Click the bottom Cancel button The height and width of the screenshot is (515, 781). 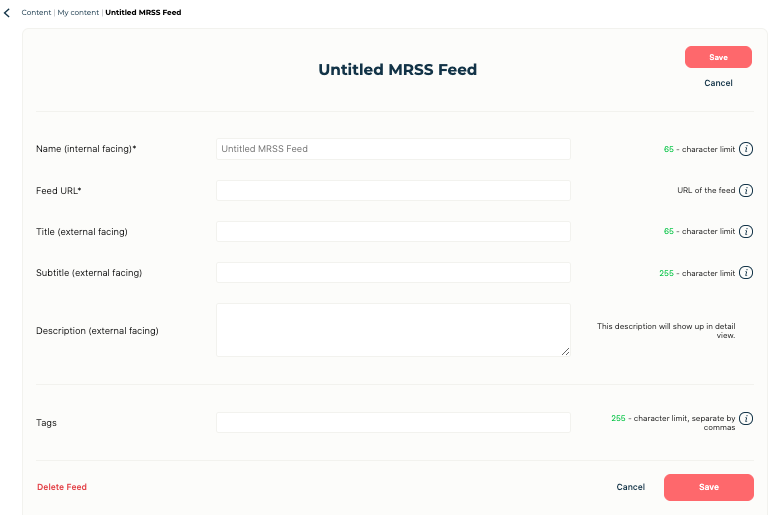click(631, 487)
